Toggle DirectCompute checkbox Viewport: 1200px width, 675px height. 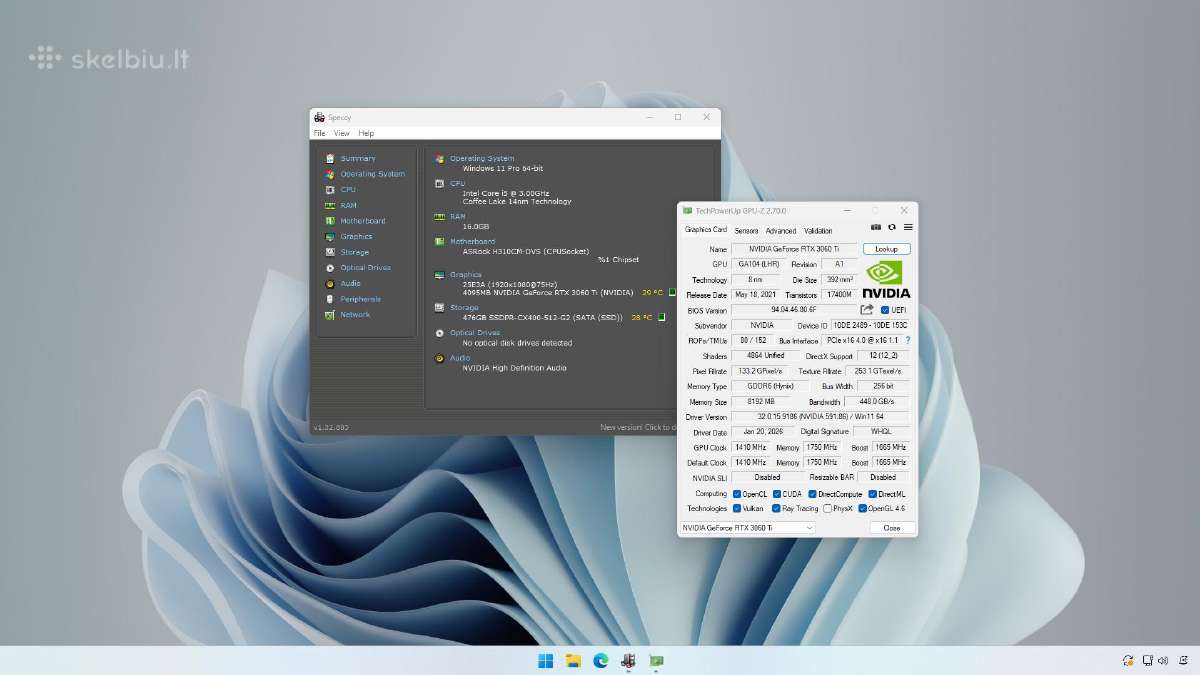[812, 494]
